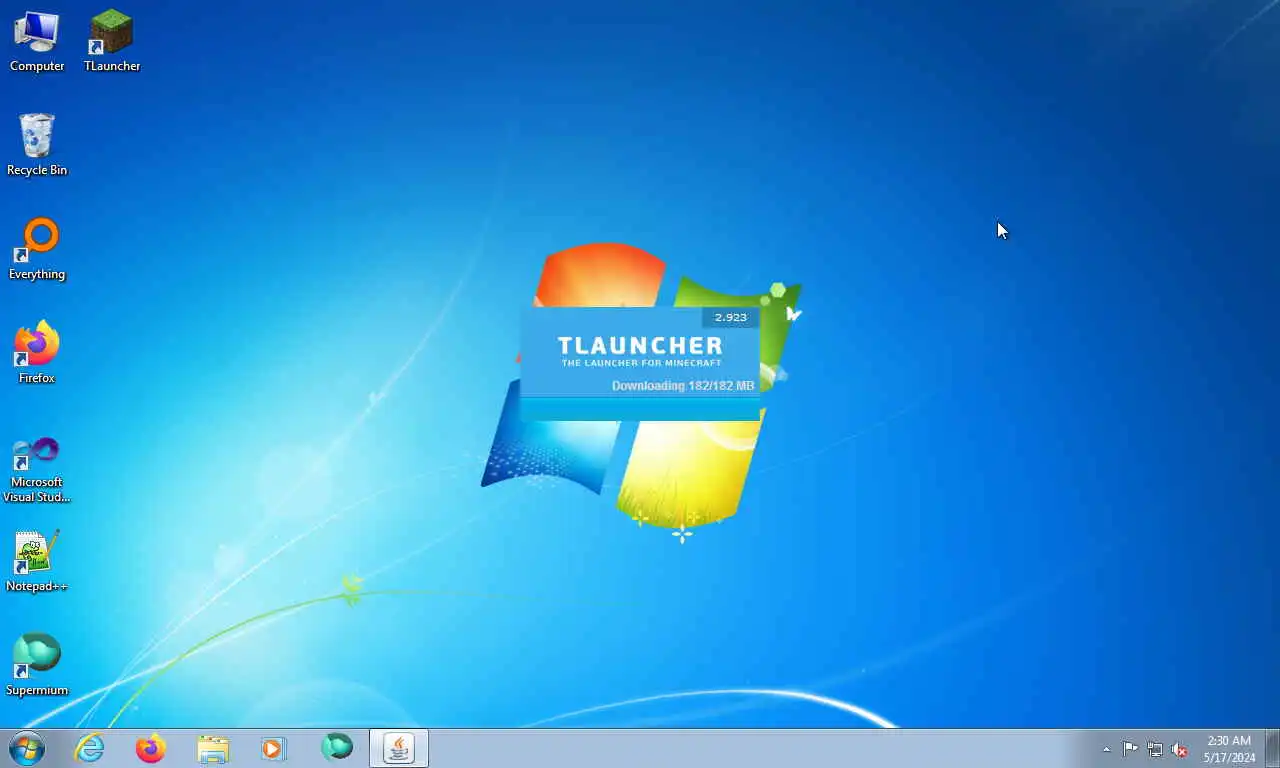Switch to the Java TLauncher taskbar item

point(399,748)
